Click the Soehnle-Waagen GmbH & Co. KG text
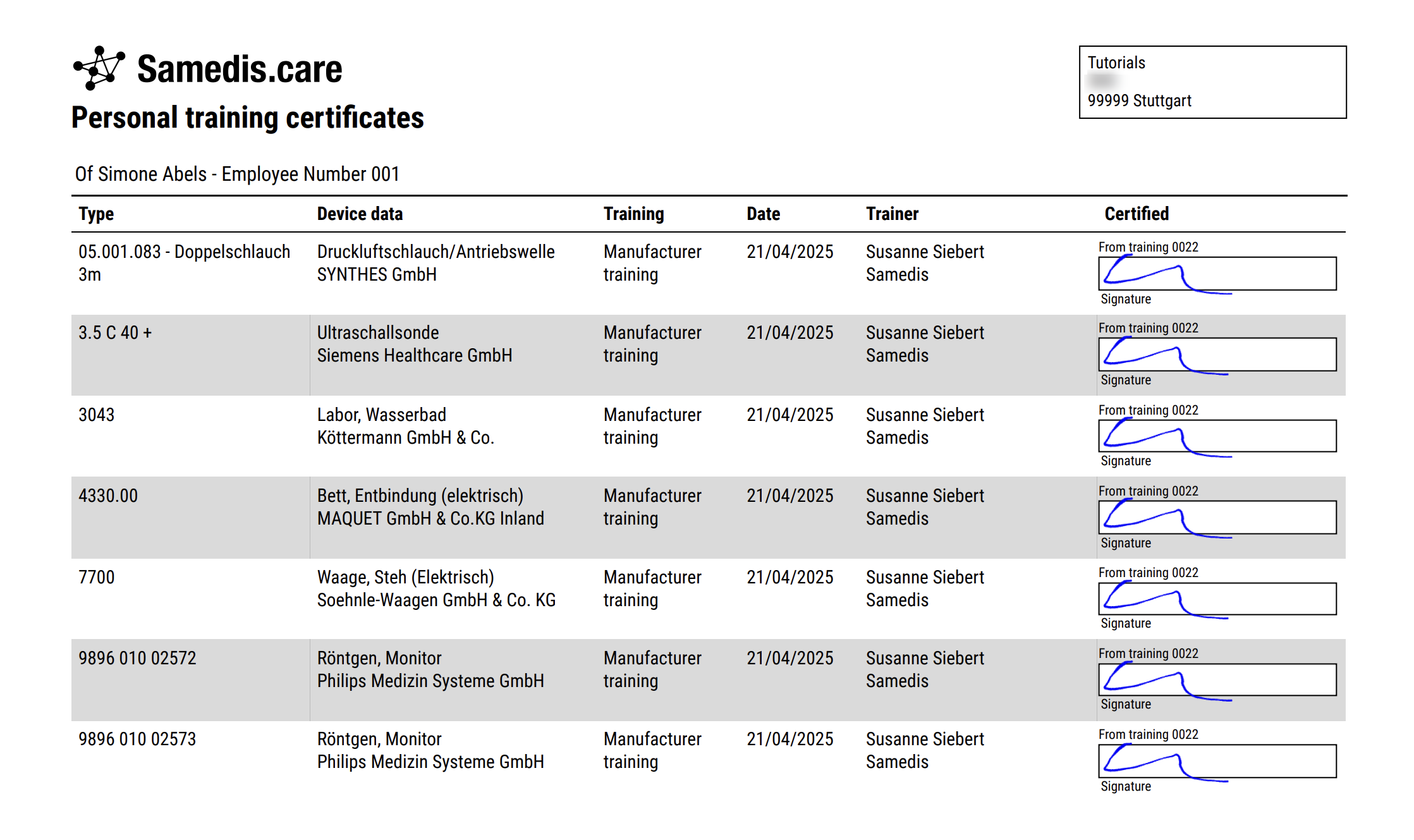The width and height of the screenshot is (1414, 840). pos(436,600)
